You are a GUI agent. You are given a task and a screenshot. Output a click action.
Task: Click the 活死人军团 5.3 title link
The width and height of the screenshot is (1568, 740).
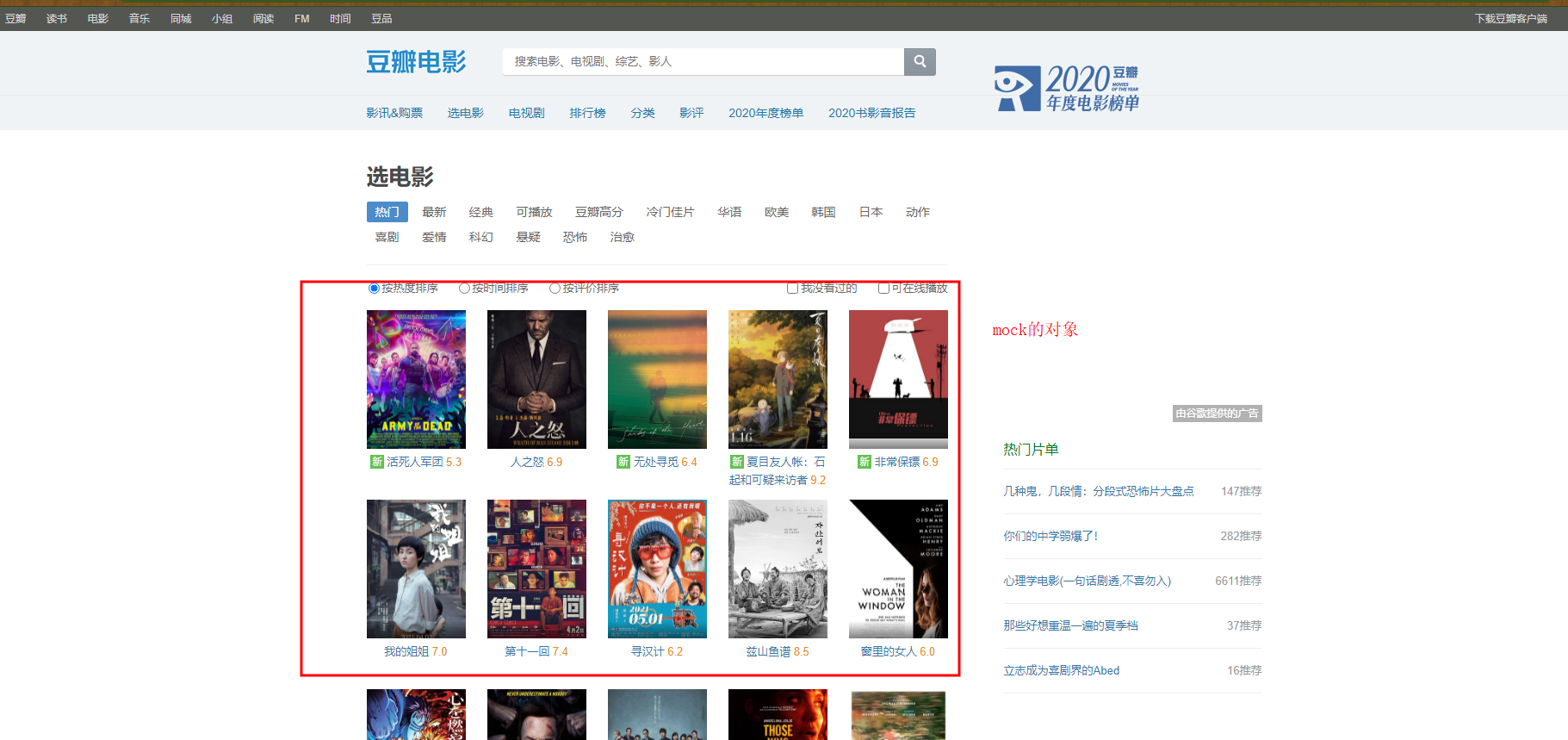416,462
